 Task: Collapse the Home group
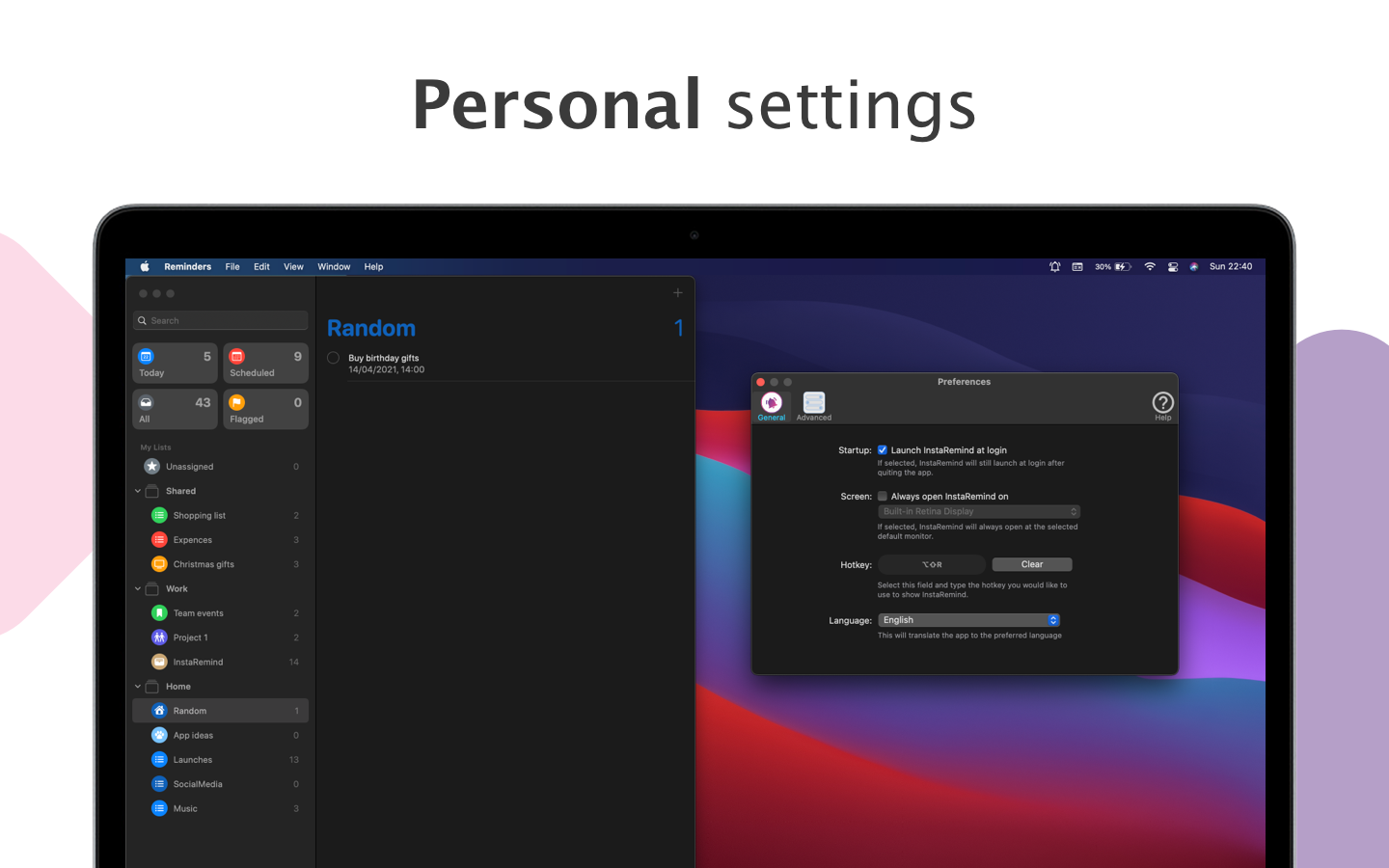pyautogui.click(x=138, y=687)
